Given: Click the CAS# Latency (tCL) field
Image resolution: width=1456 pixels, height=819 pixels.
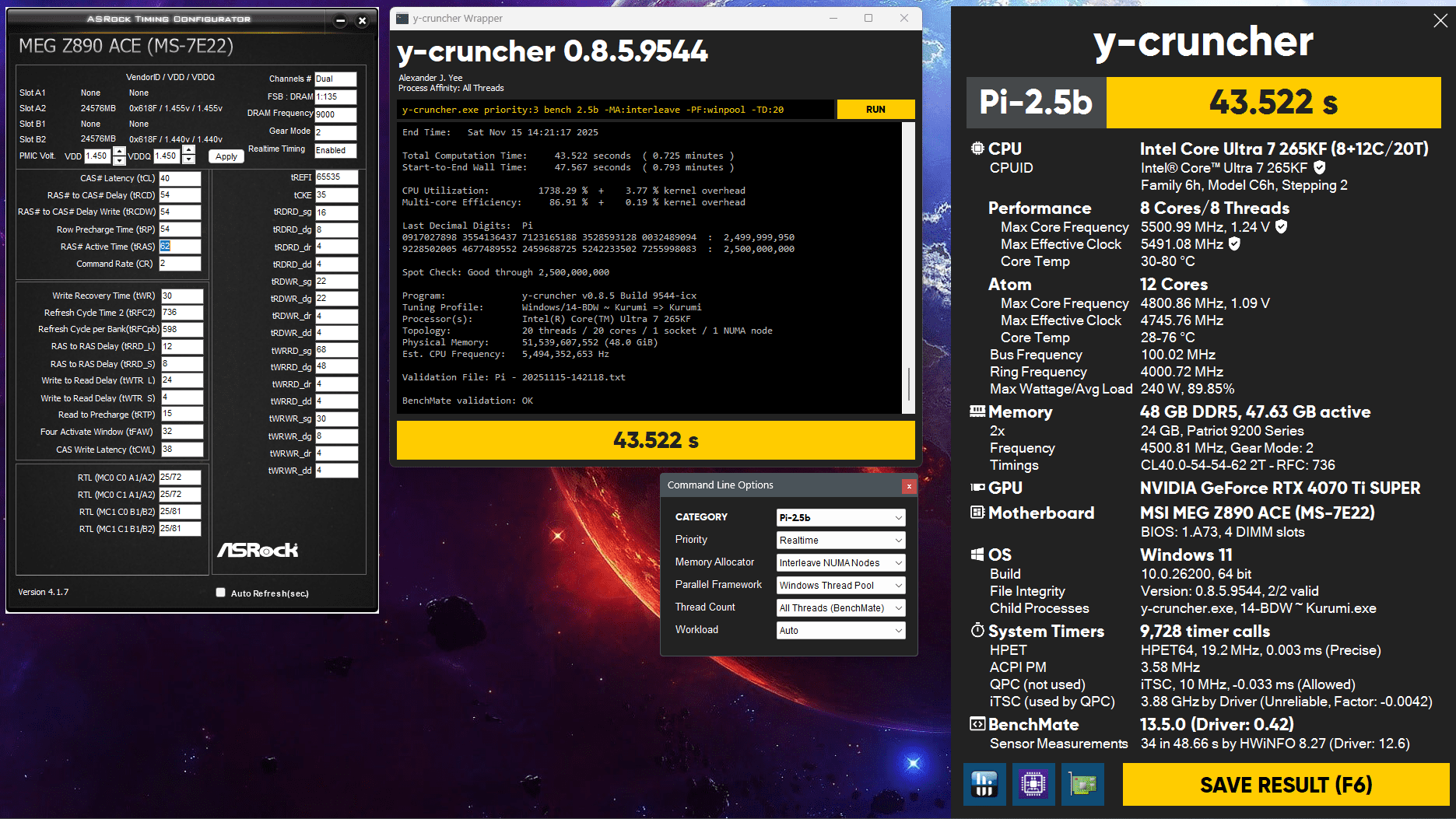Looking at the screenshot, I should [180, 178].
